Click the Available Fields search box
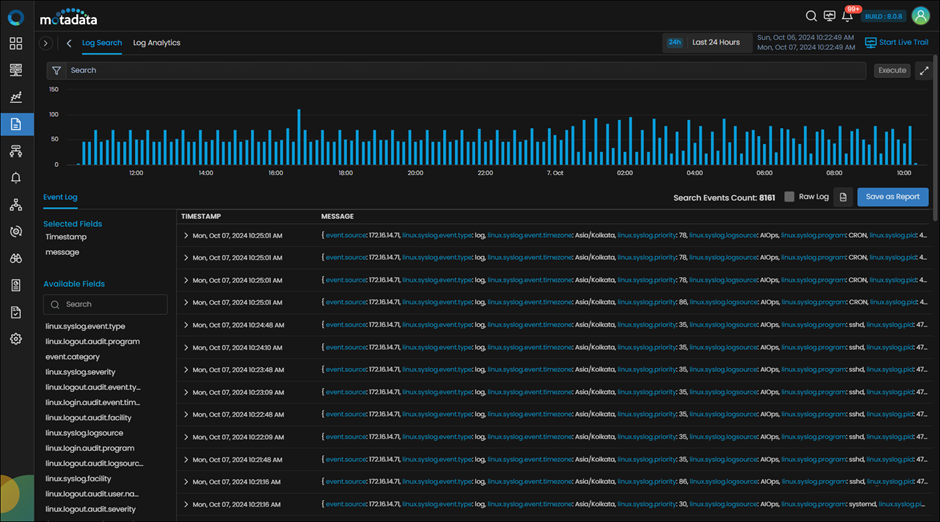Screen dimensions: 940x522 tap(106, 304)
